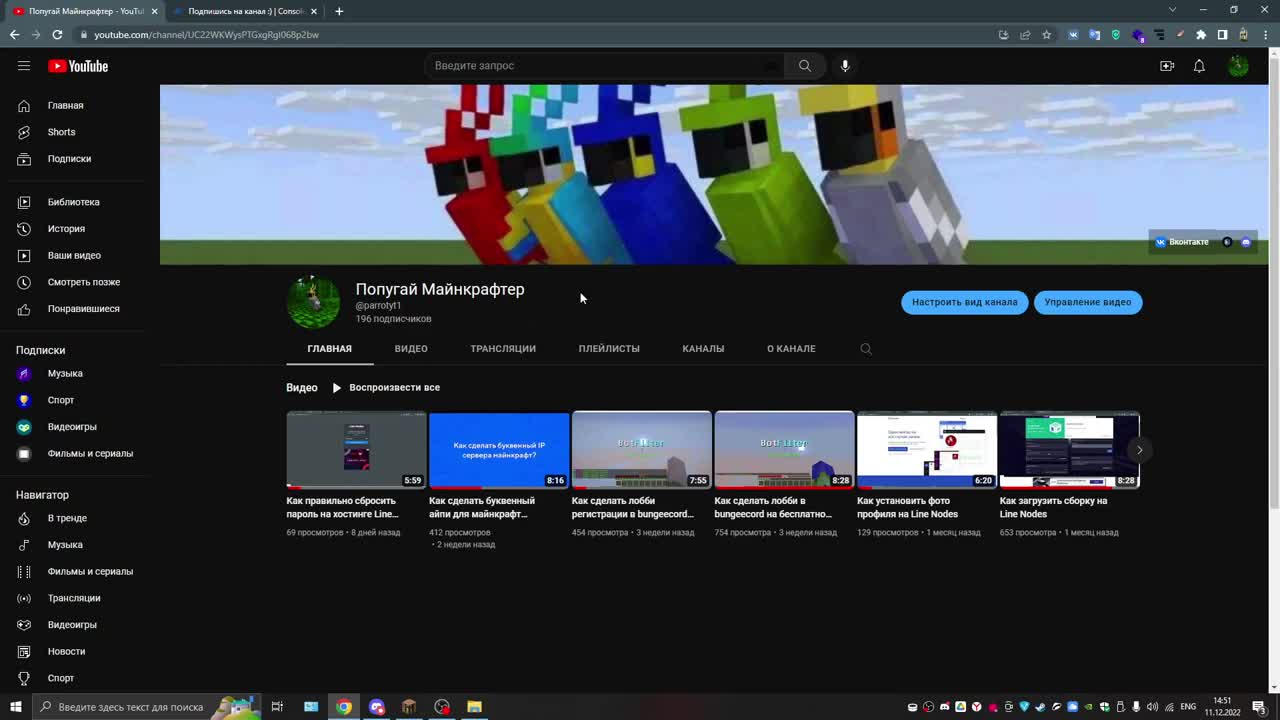Open Task View on the taskbar
The height and width of the screenshot is (720, 1280).
tap(277, 707)
